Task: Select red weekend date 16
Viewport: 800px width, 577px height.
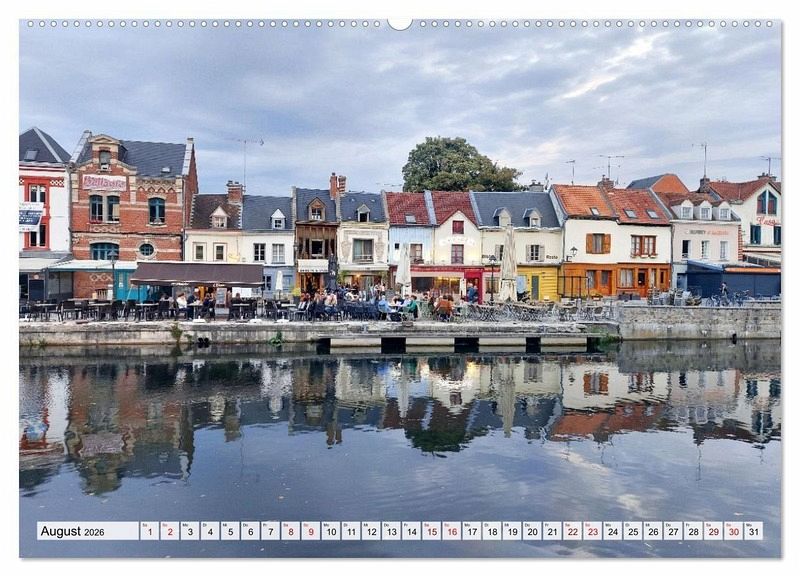Action: click(x=452, y=531)
